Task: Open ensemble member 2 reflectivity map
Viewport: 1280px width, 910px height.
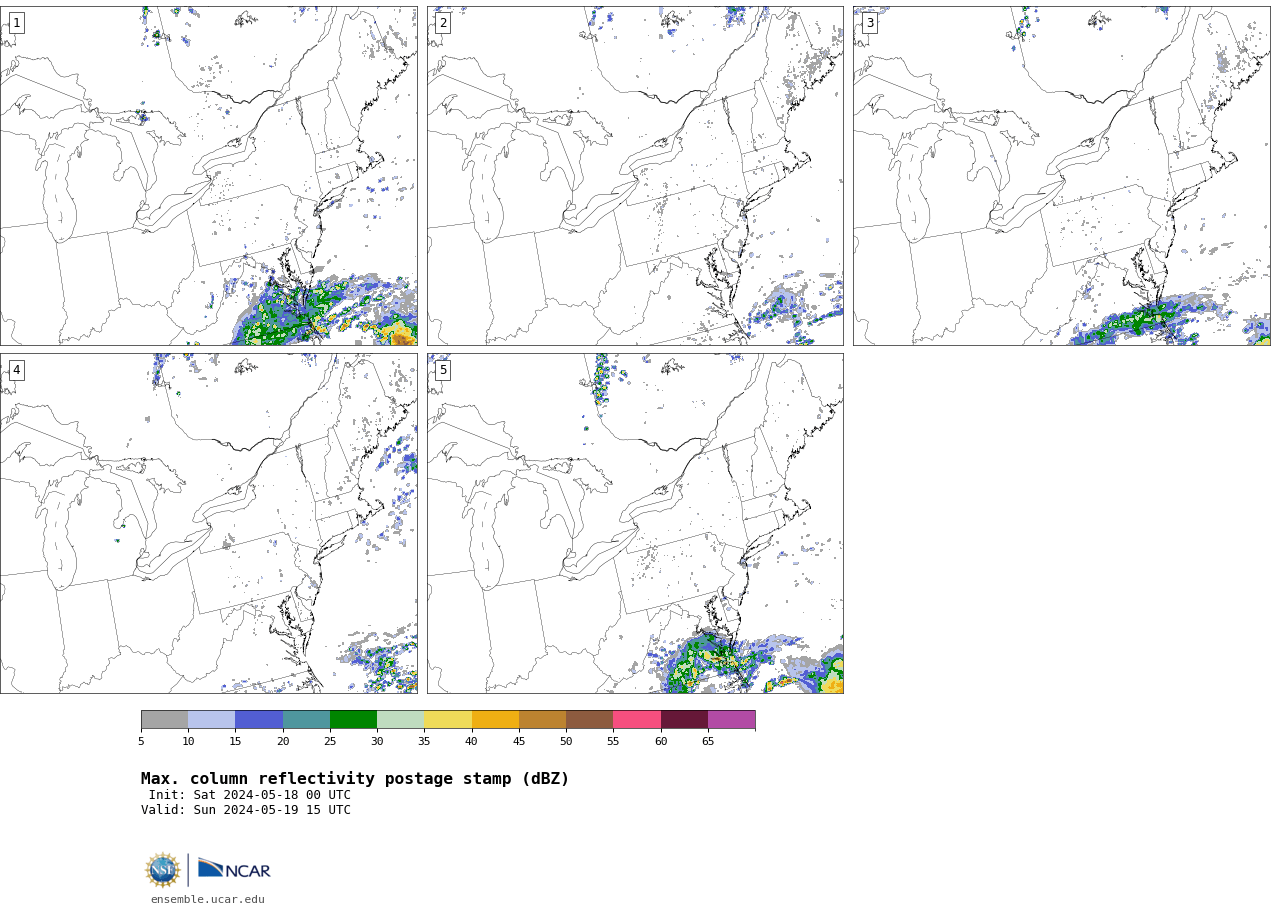Action: coord(635,176)
